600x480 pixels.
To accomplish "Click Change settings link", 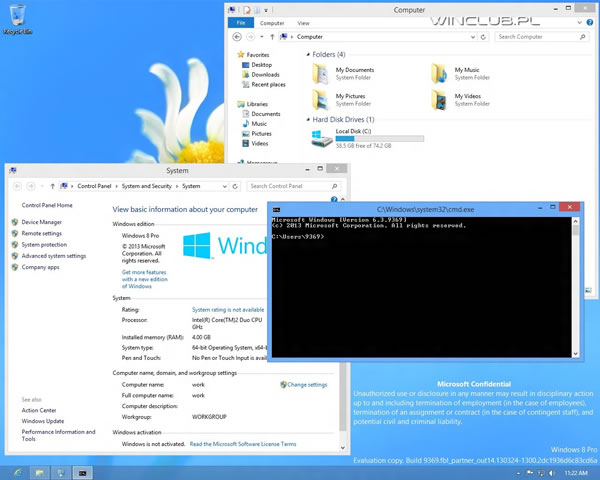I will (x=307, y=385).
